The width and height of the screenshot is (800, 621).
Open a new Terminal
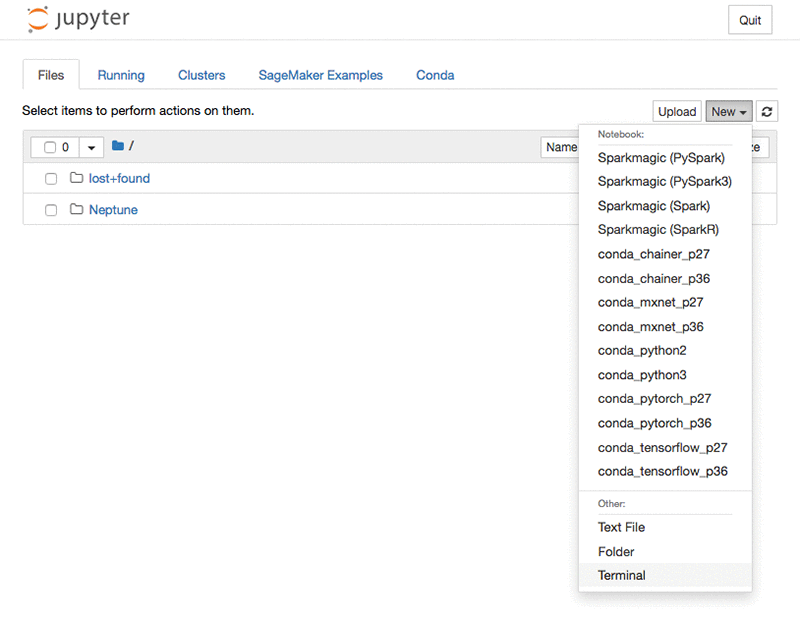pos(665,576)
